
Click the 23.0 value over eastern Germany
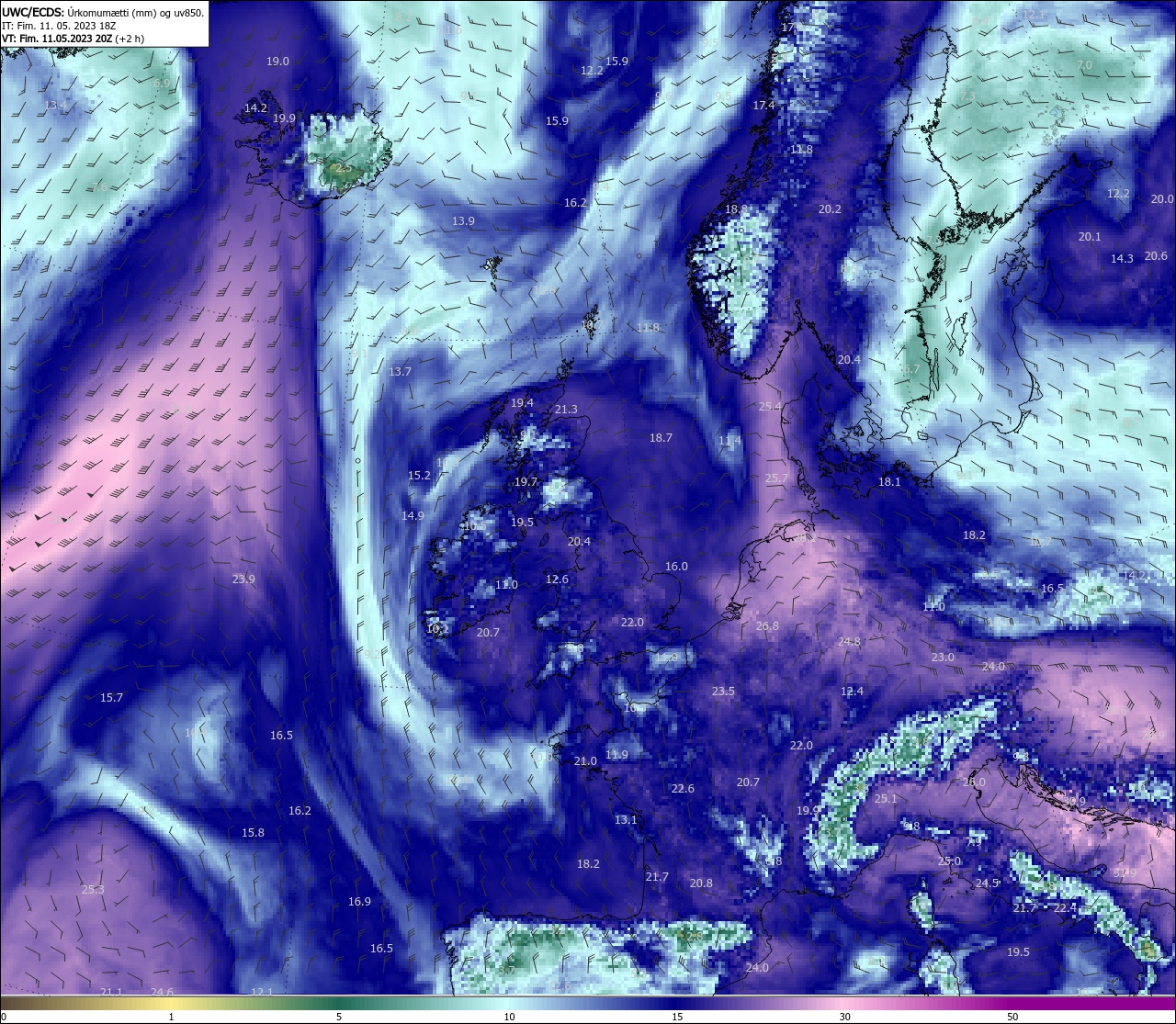click(x=943, y=658)
